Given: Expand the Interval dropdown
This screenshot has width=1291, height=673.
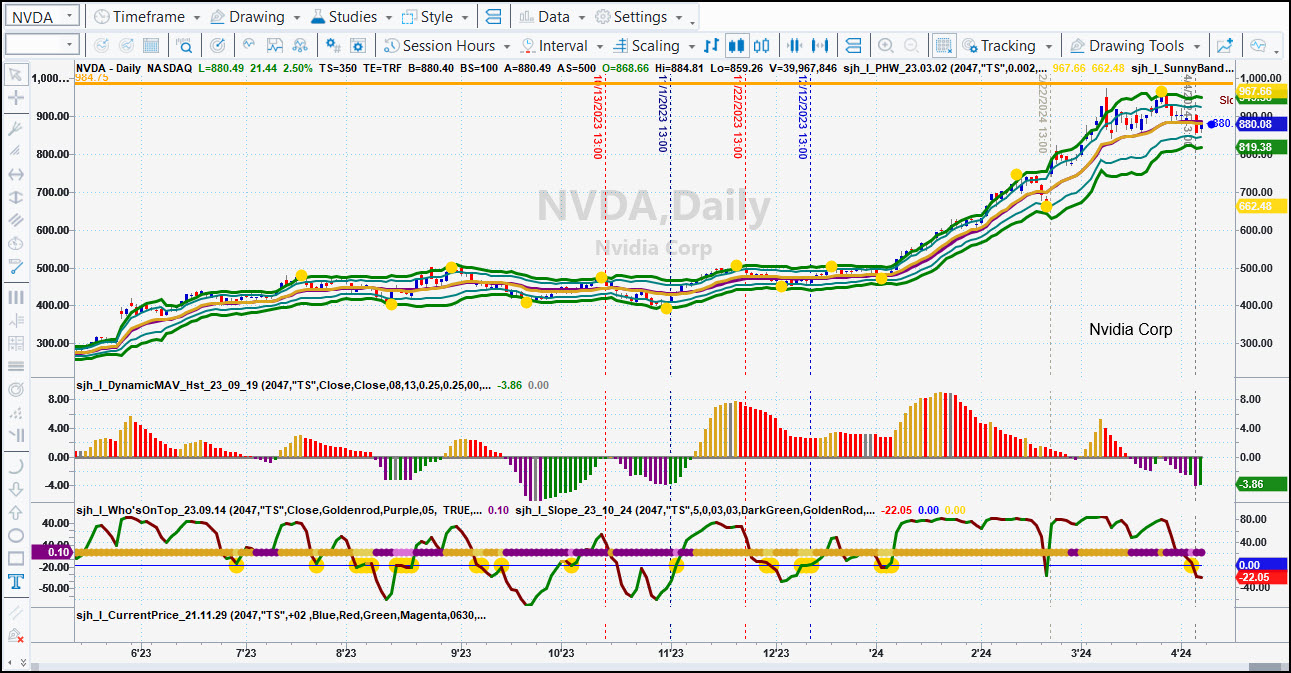Looking at the screenshot, I should coord(599,46).
